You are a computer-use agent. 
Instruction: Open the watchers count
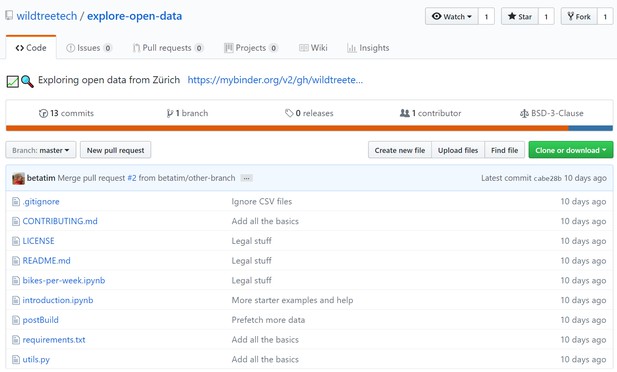tap(486, 17)
